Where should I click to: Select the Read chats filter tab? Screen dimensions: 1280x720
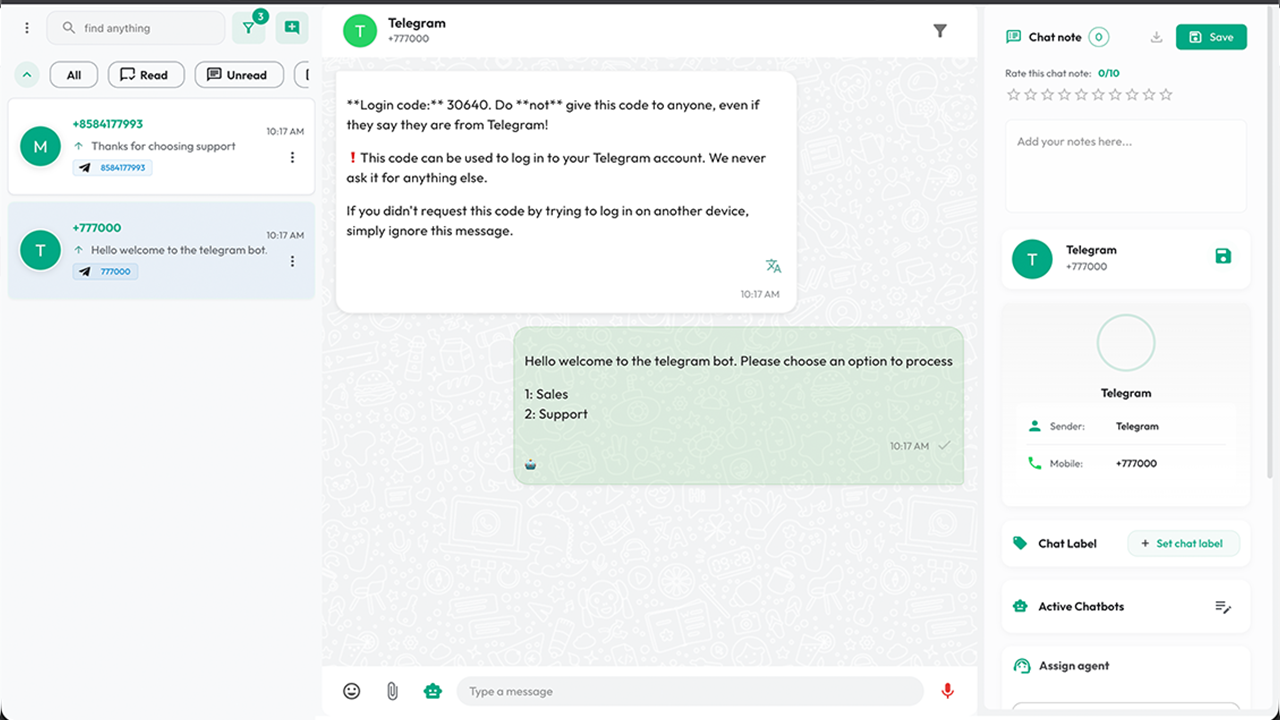point(146,75)
